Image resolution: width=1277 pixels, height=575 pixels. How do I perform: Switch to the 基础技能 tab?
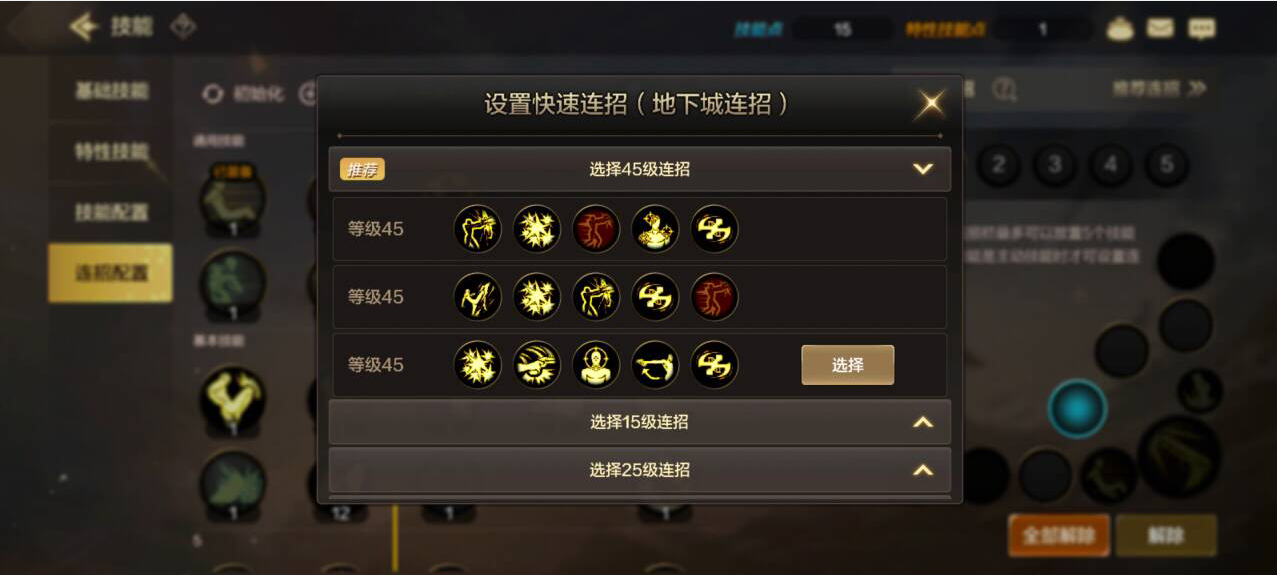click(111, 91)
